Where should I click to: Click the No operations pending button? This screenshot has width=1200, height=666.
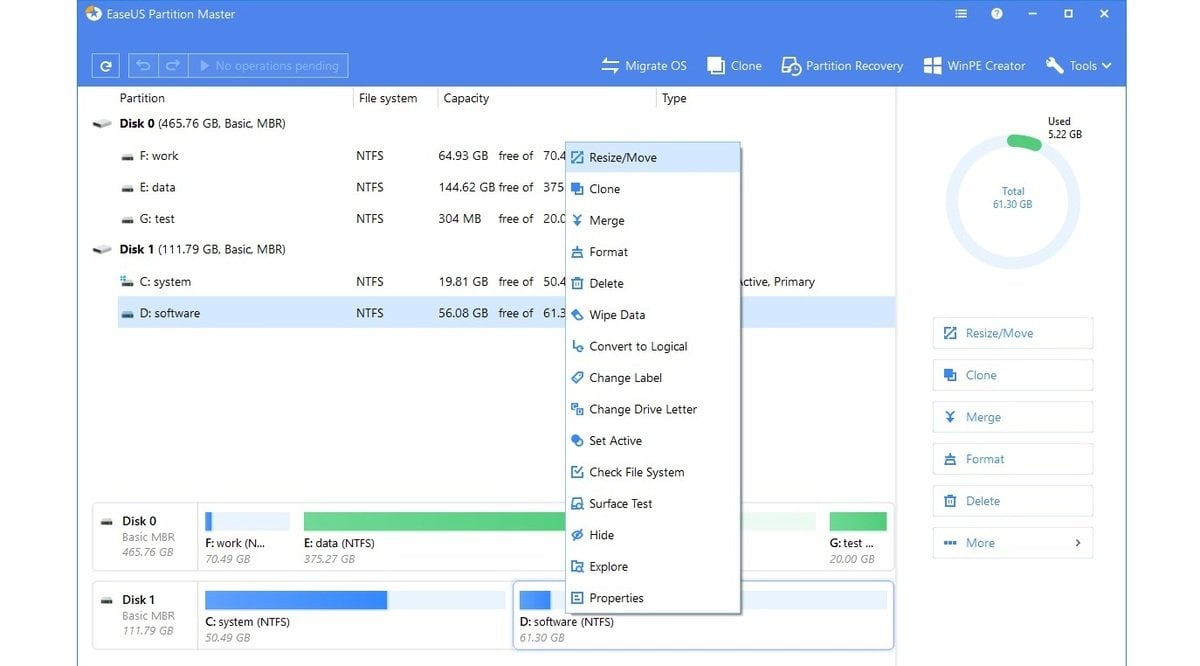tap(270, 66)
